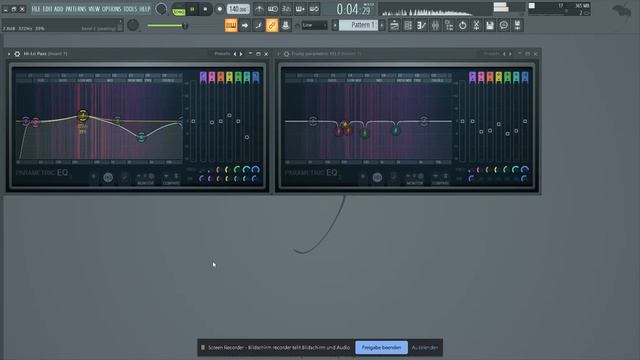This screenshot has width=640, height=360.
Task: Open the OPTIONS menu
Action: click(111, 9)
